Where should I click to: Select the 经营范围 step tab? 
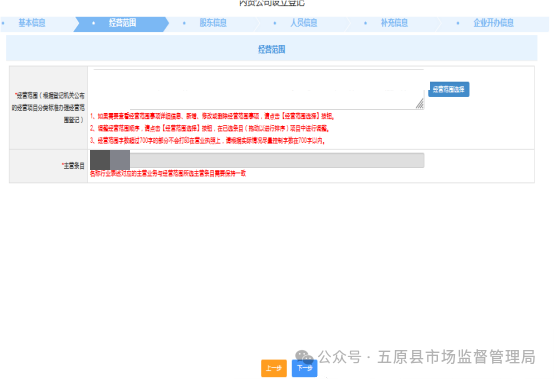pos(122,23)
